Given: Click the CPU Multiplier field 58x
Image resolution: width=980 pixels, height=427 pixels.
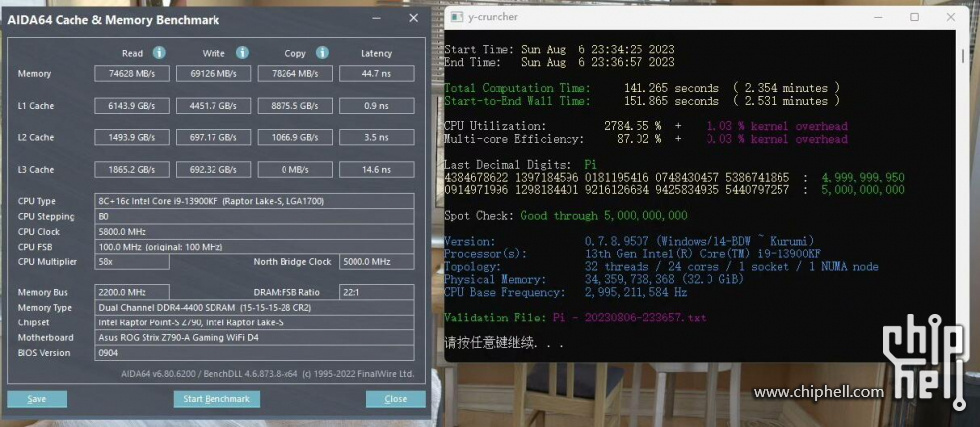Looking at the screenshot, I should 132,261.
